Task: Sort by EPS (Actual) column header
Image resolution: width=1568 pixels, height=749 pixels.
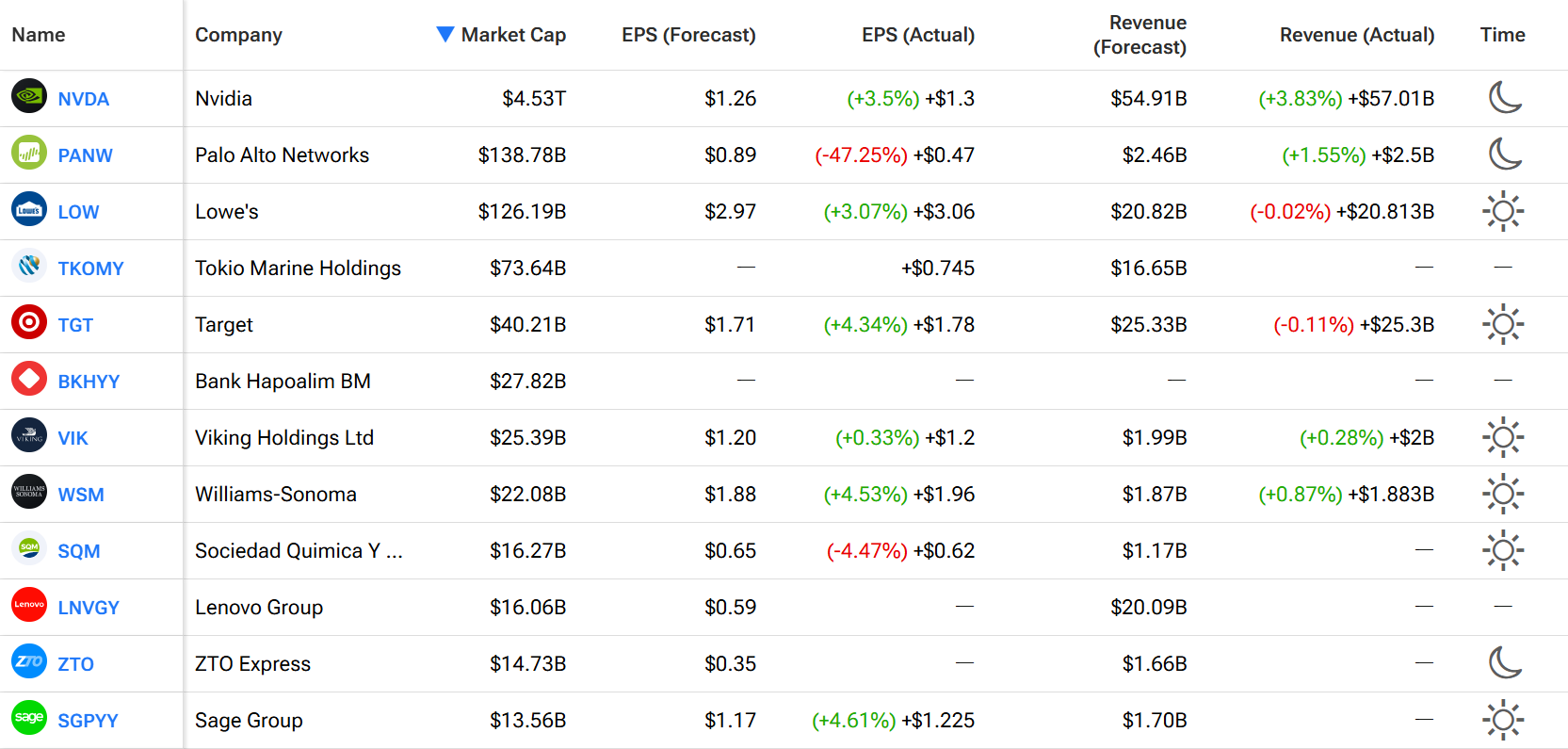Action: 918,35
